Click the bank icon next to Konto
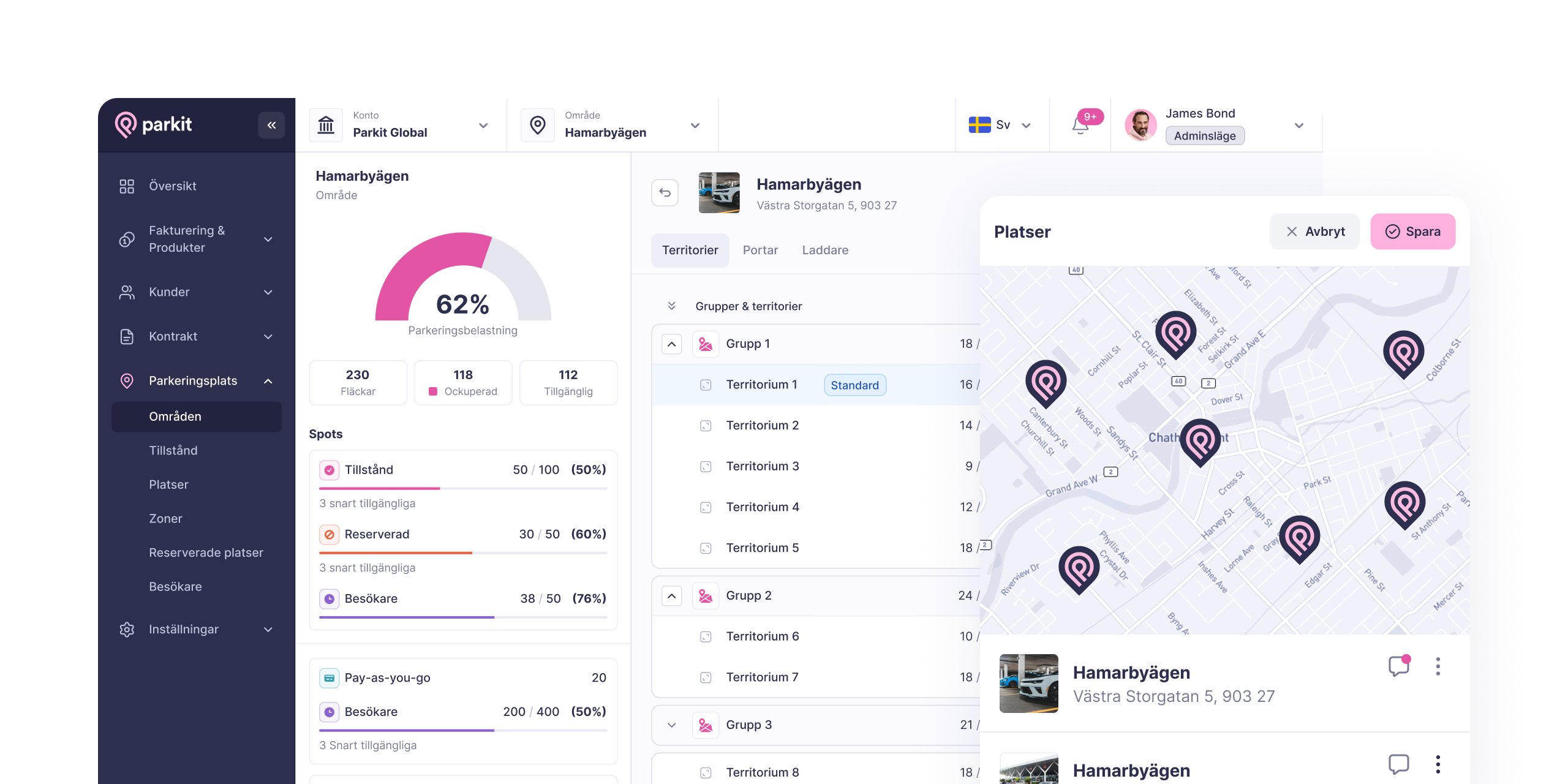This screenshot has height=784, width=1568. pos(326,126)
